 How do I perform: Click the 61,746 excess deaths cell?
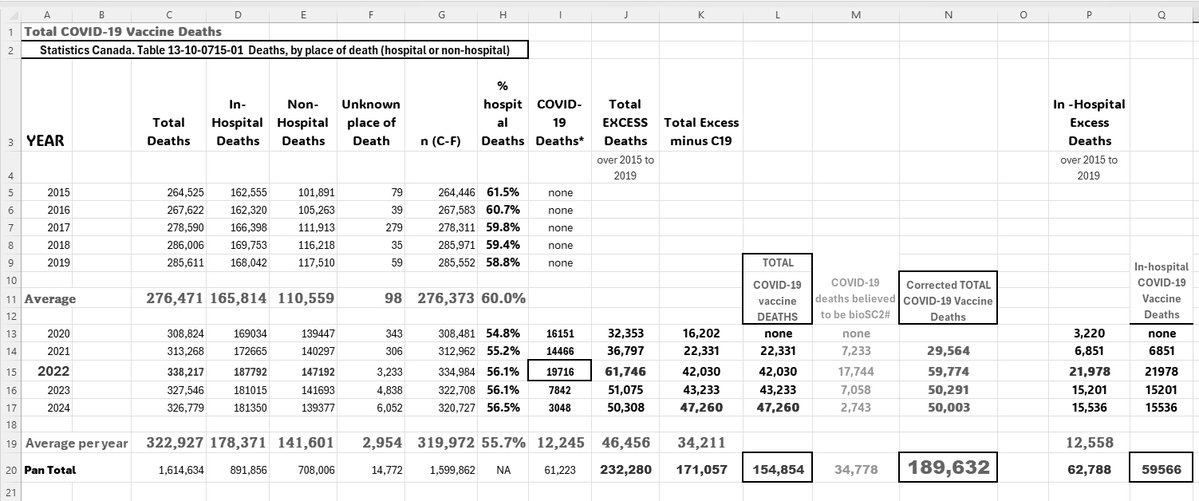coord(625,372)
